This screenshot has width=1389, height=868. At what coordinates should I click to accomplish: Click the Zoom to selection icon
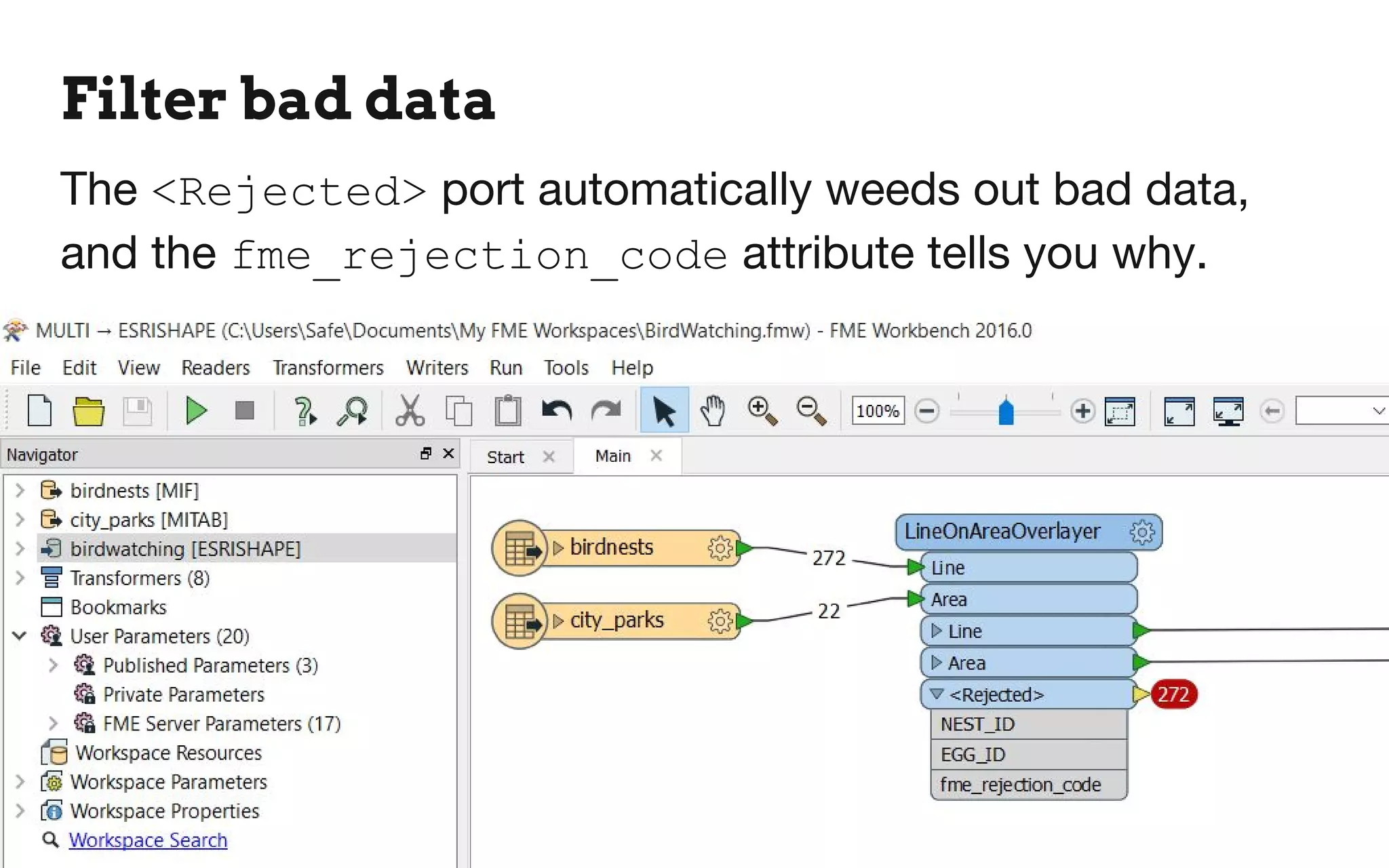pos(1120,411)
